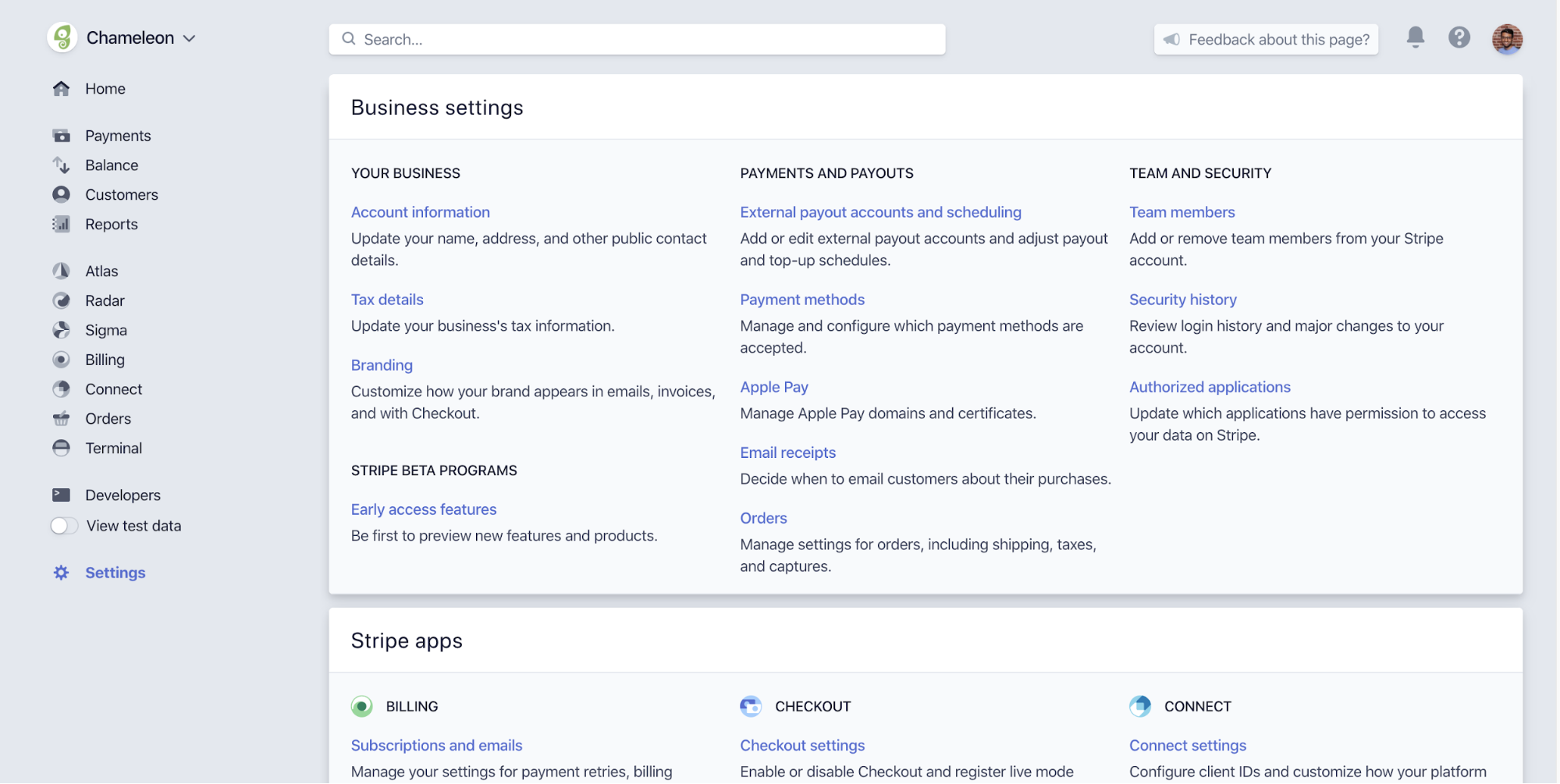Click the Search input field
Image resolution: width=1560 pixels, height=784 pixels.
click(637, 39)
